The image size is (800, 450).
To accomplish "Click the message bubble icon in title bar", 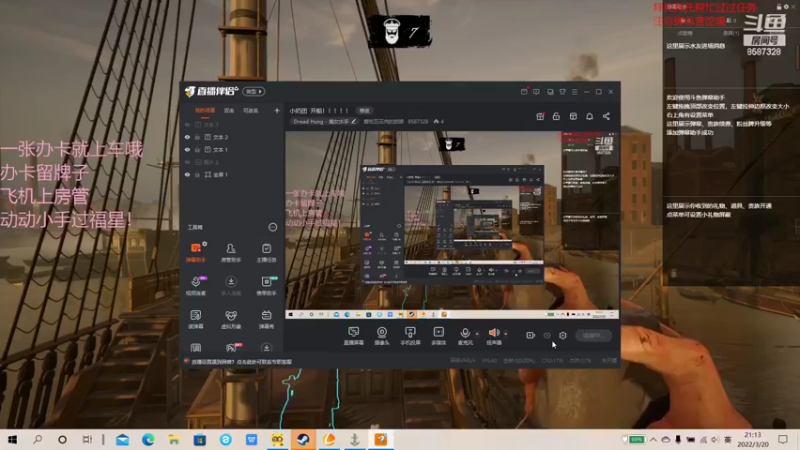I will click(x=536, y=92).
